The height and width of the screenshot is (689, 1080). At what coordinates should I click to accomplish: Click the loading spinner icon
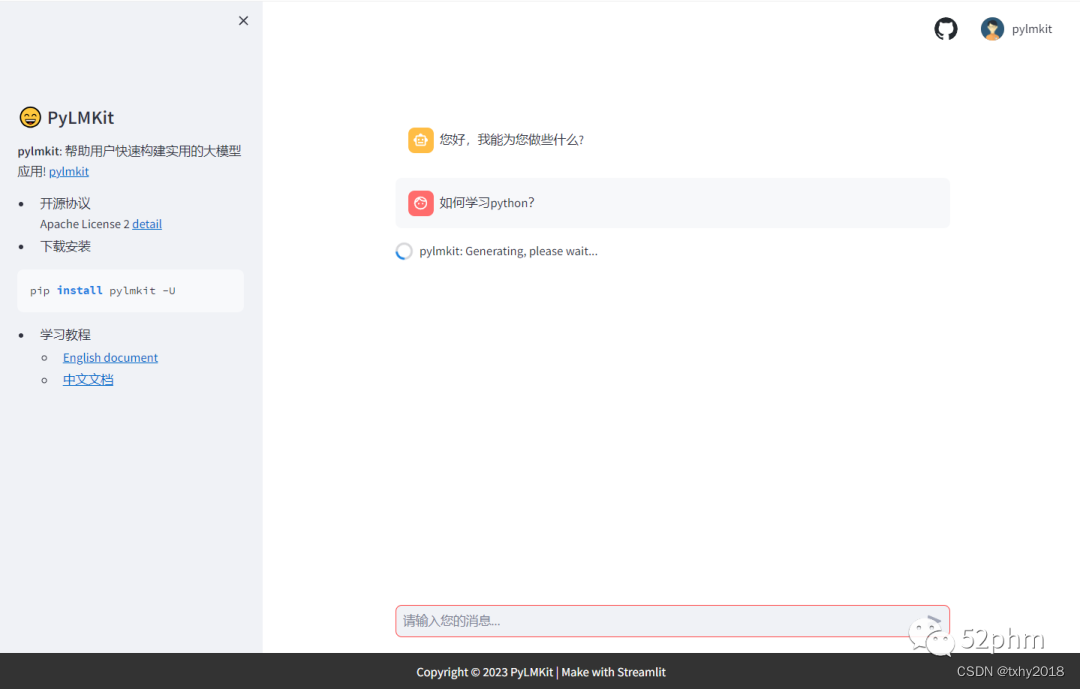(404, 251)
